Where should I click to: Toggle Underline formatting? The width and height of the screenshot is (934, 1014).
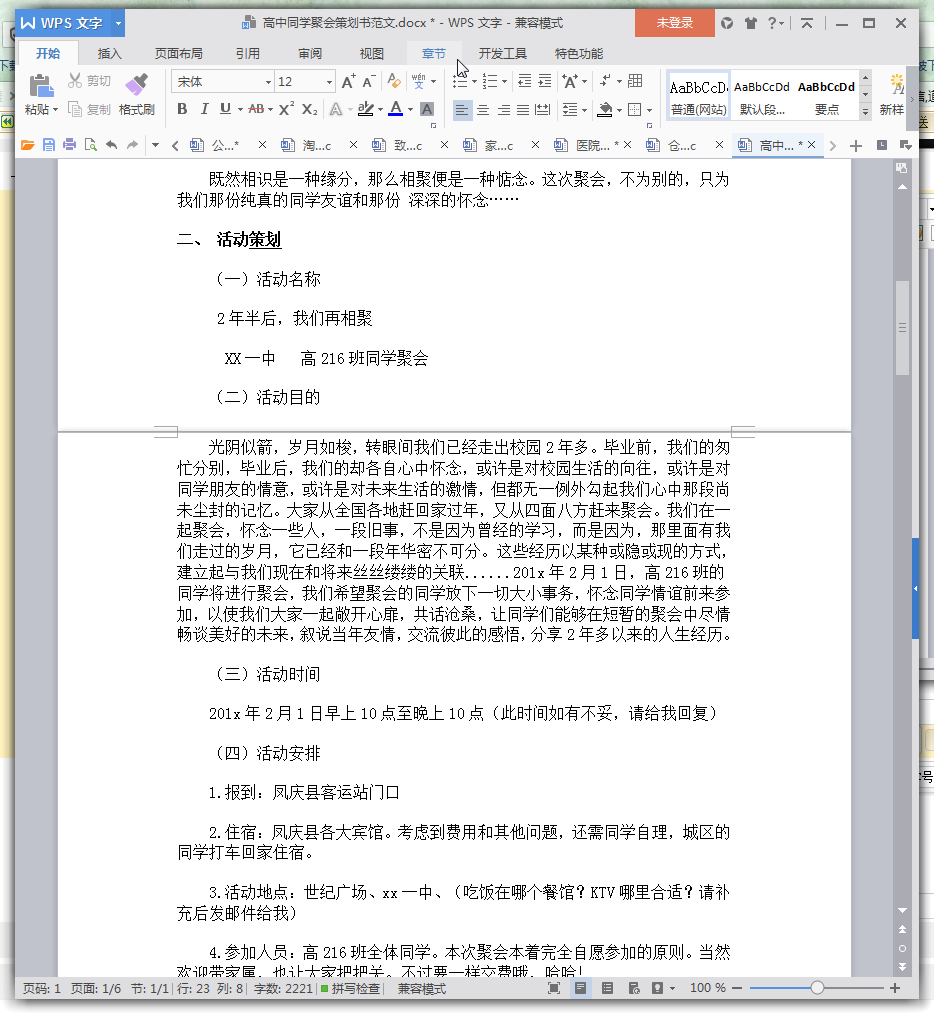[x=225, y=109]
